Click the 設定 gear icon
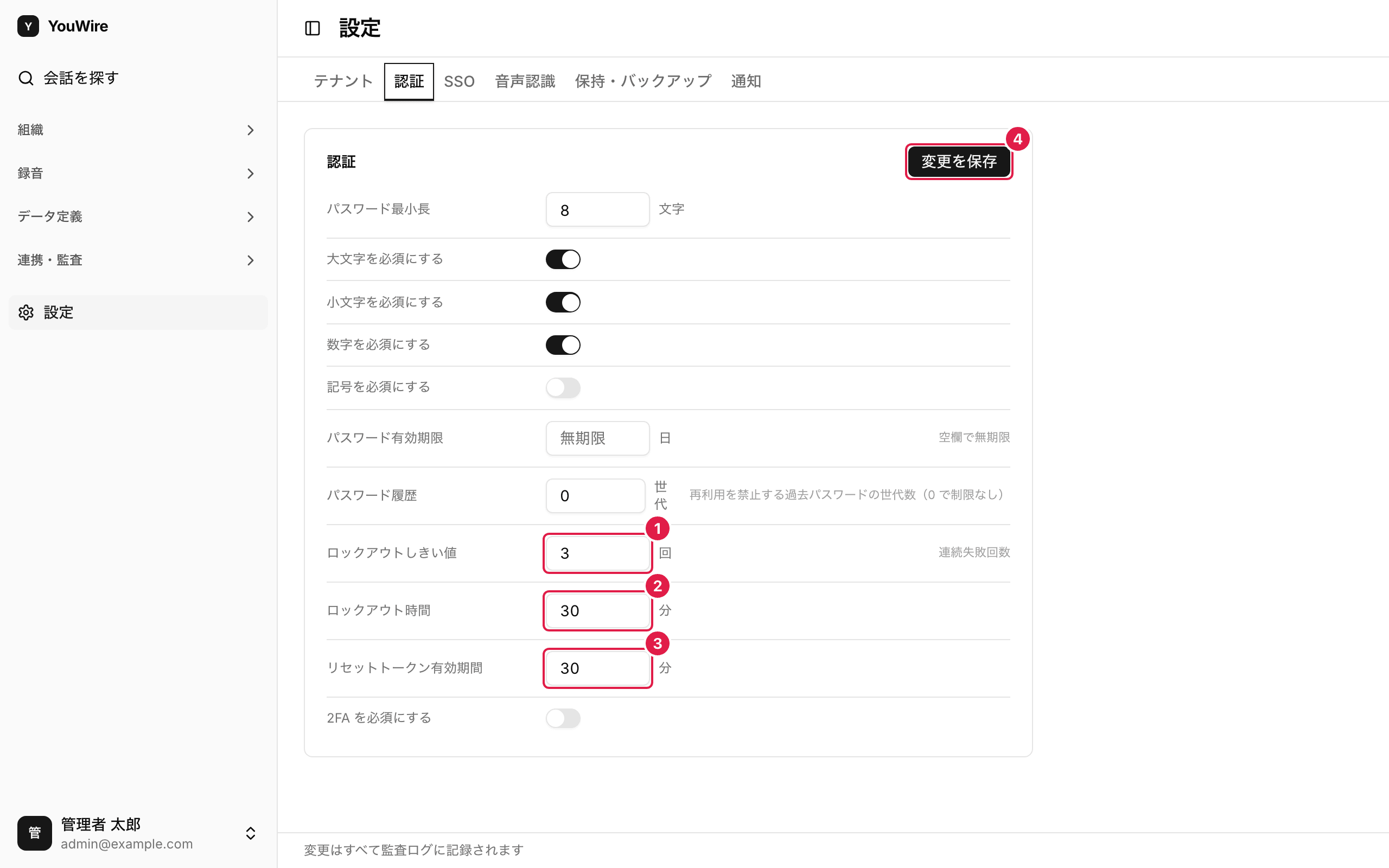Image resolution: width=1389 pixels, height=868 pixels. [26, 312]
